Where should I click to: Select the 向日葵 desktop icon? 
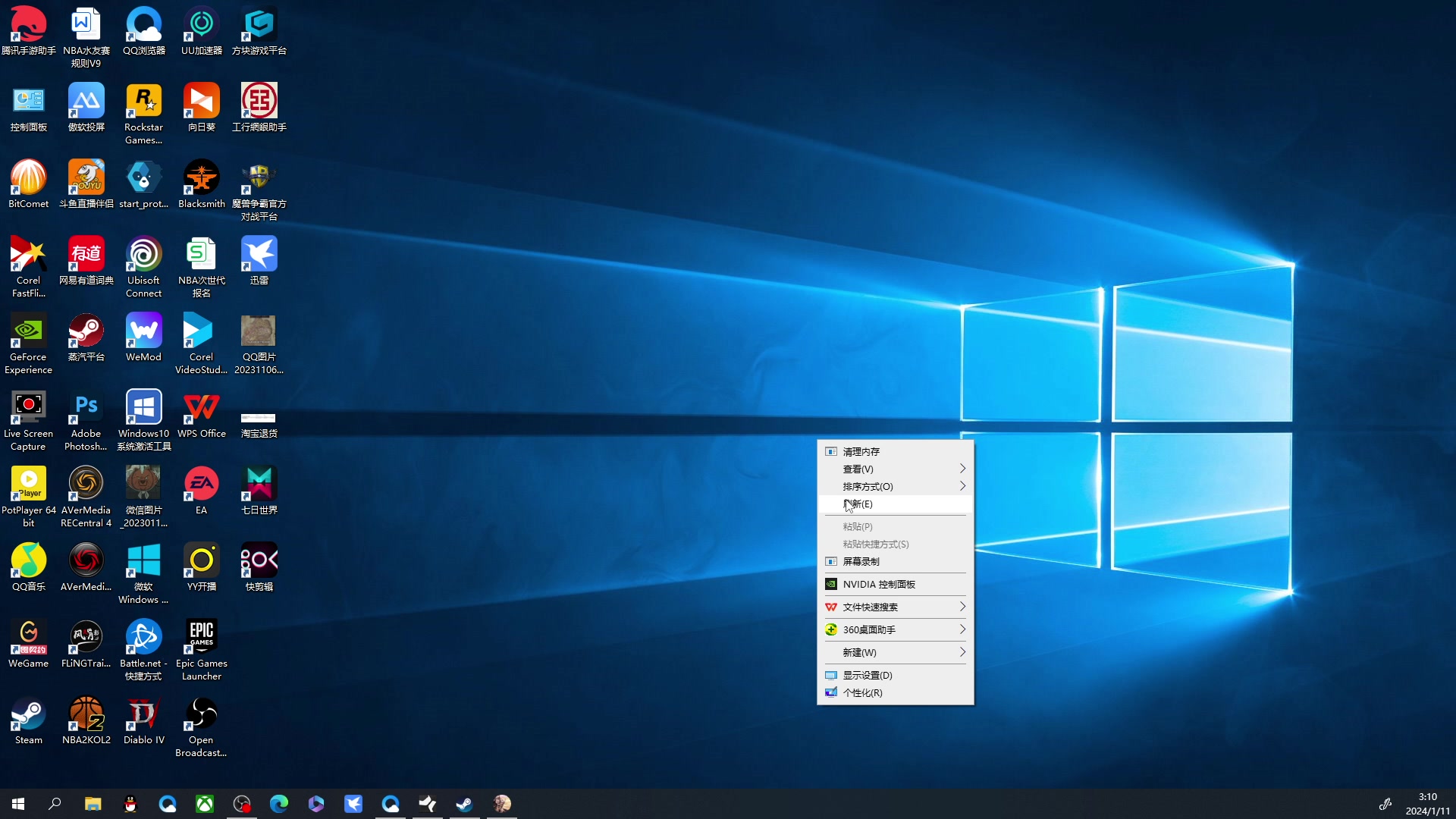pos(202,108)
